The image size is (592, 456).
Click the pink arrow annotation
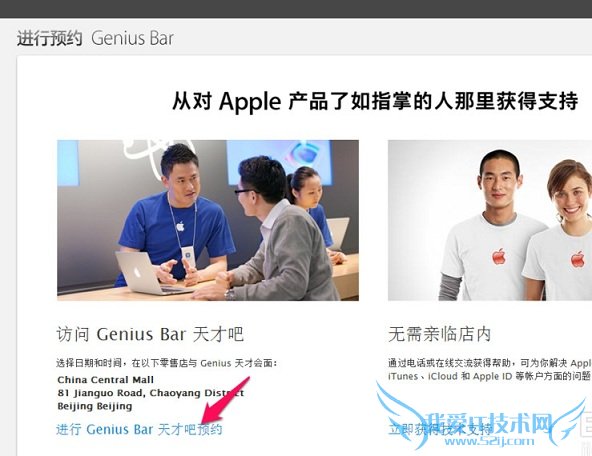[226, 401]
